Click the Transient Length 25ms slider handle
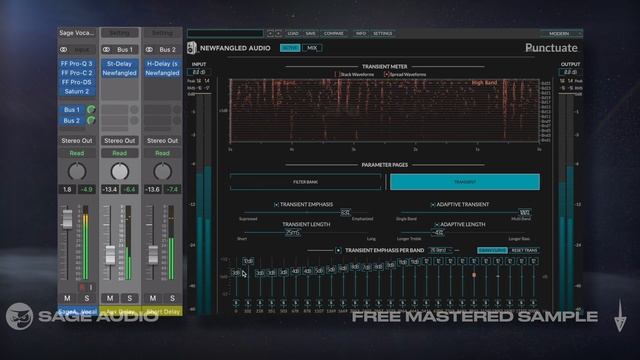Viewport: 640px width, 360px height. pyautogui.click(x=293, y=233)
